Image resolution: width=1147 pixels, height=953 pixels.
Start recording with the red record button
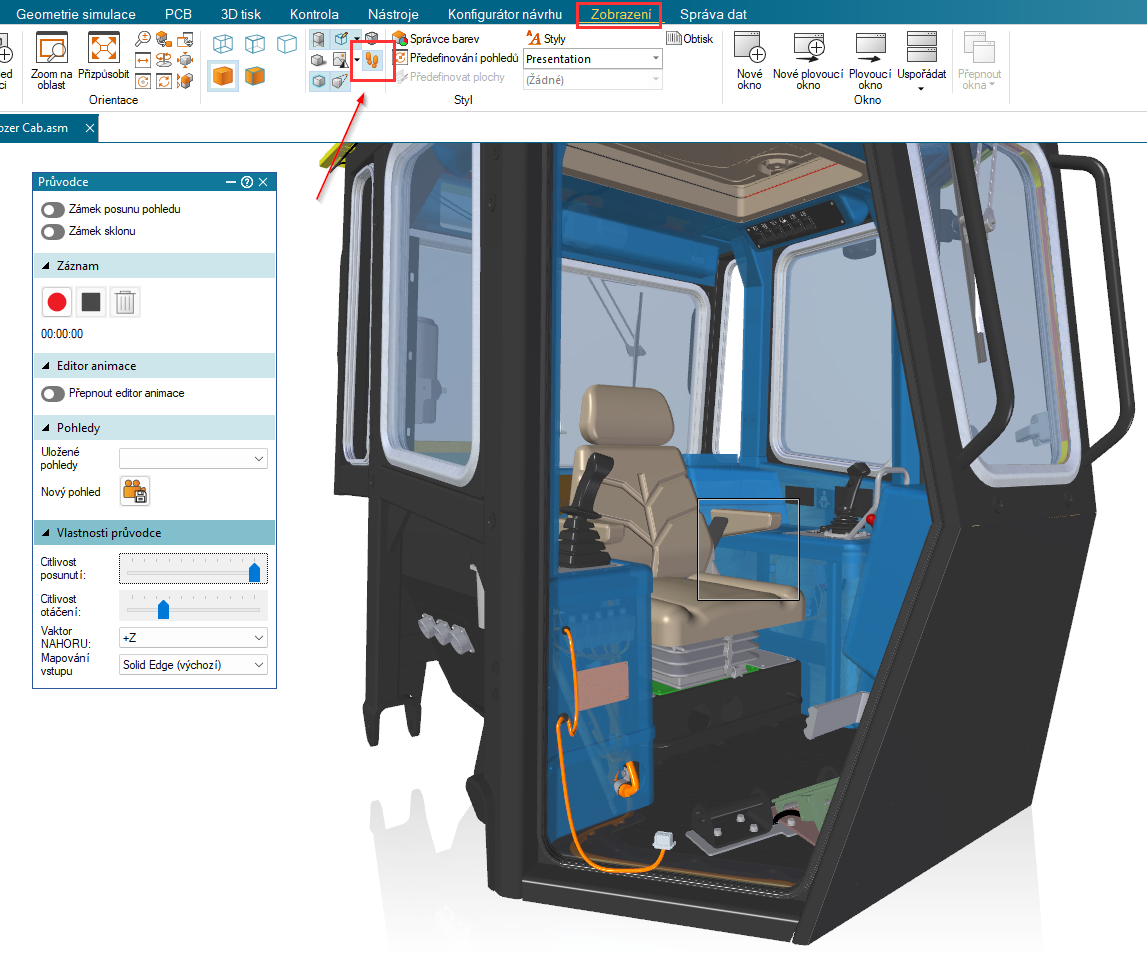tap(57, 302)
